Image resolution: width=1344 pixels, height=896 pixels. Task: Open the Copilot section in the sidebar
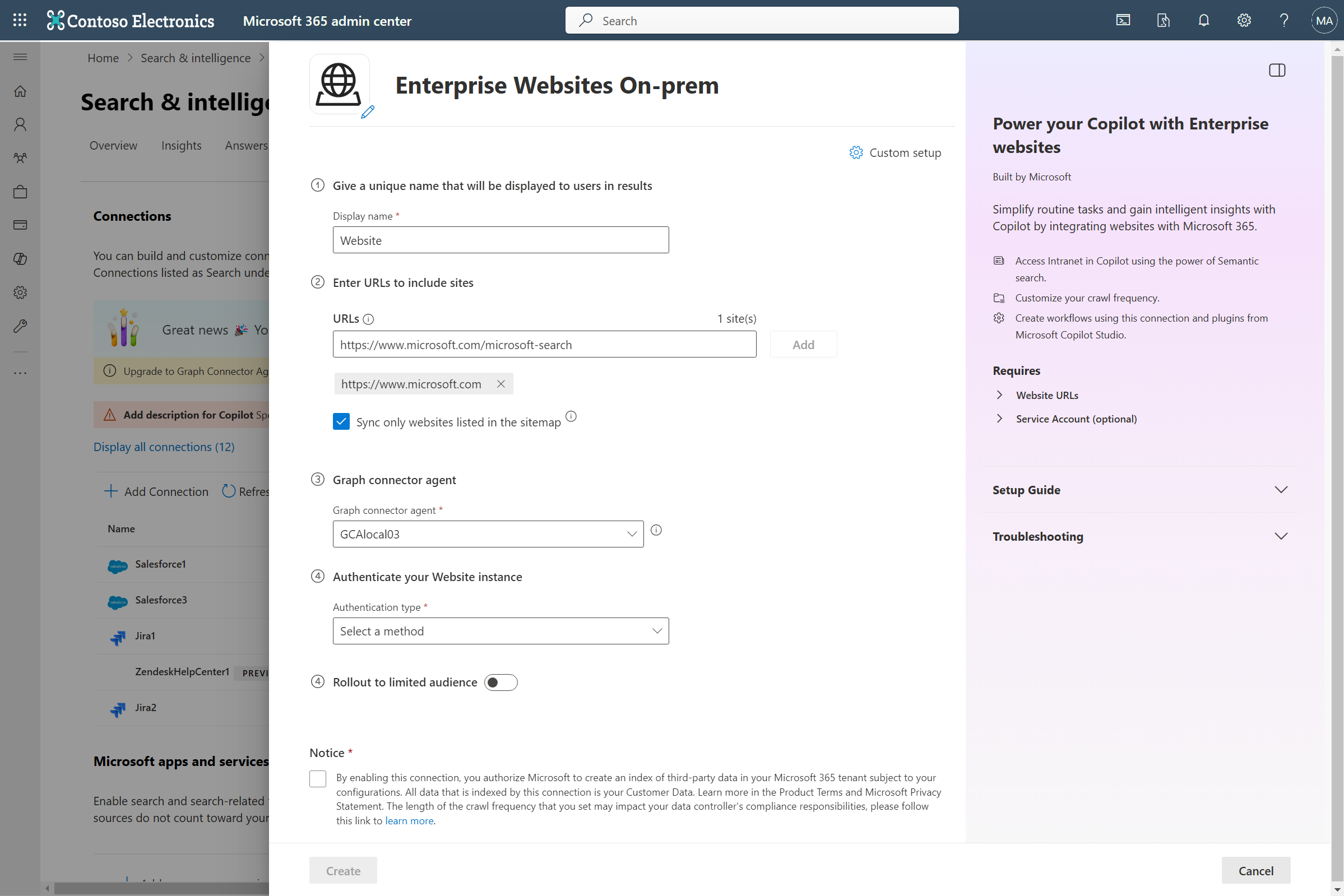pyautogui.click(x=20, y=259)
